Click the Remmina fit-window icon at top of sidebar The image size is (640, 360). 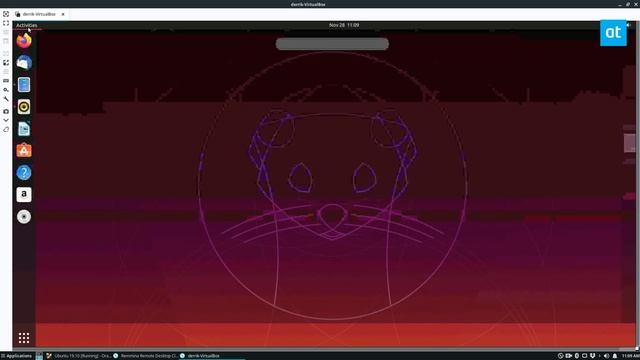click(6, 14)
